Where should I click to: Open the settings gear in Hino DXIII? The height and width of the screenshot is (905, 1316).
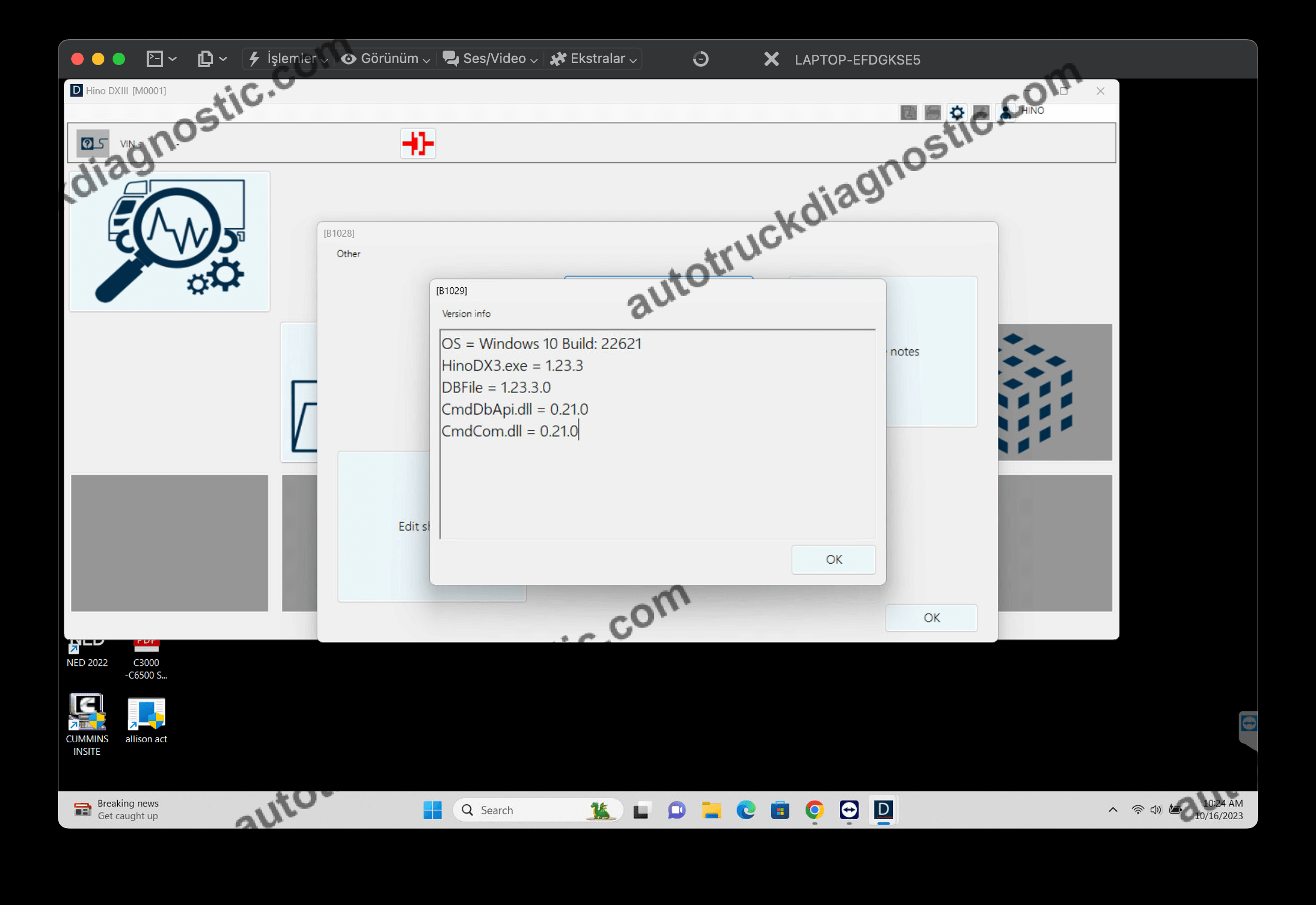[x=957, y=112]
